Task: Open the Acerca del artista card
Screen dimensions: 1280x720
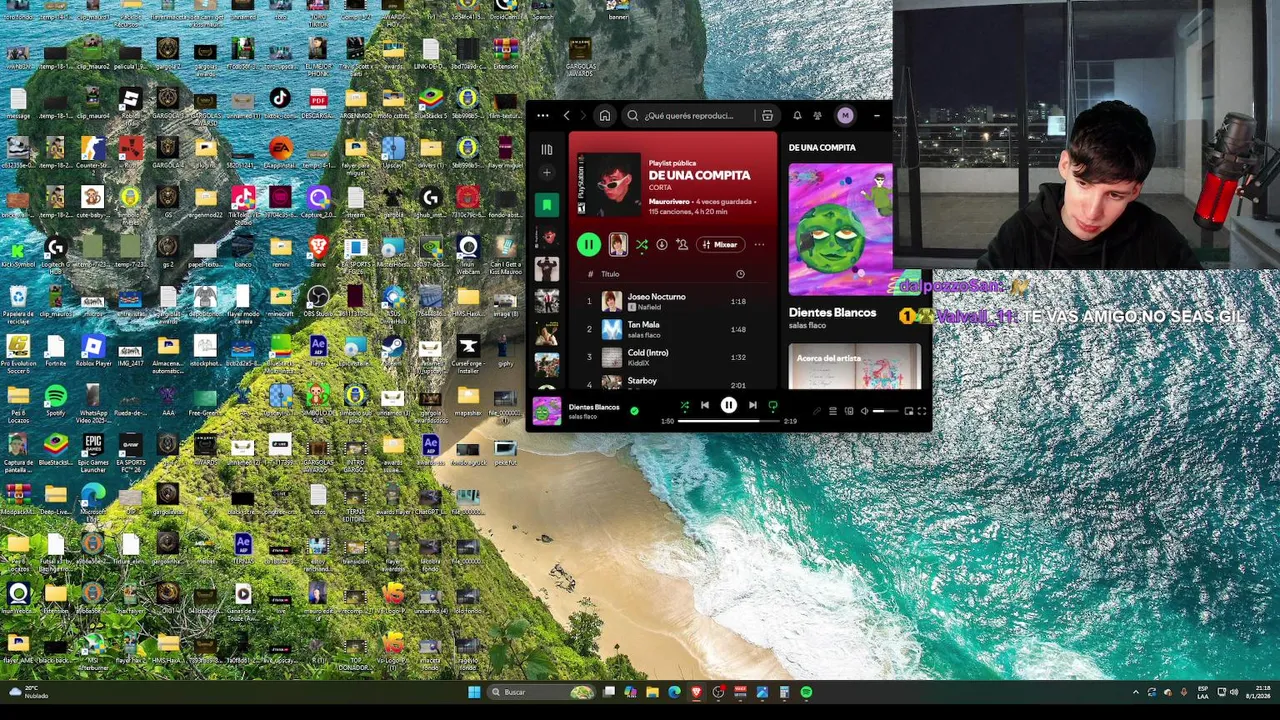Action: pyautogui.click(x=855, y=366)
